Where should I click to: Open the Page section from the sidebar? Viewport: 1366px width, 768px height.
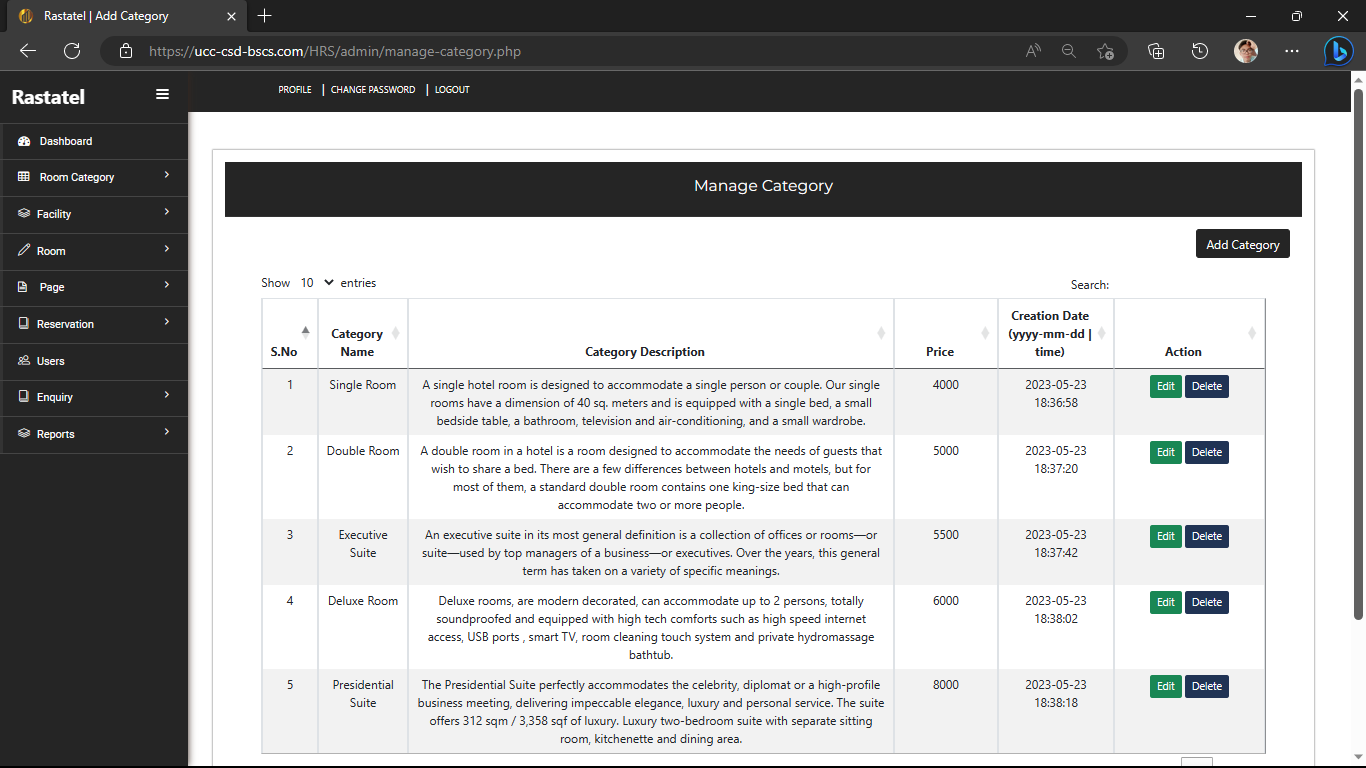coord(22,287)
